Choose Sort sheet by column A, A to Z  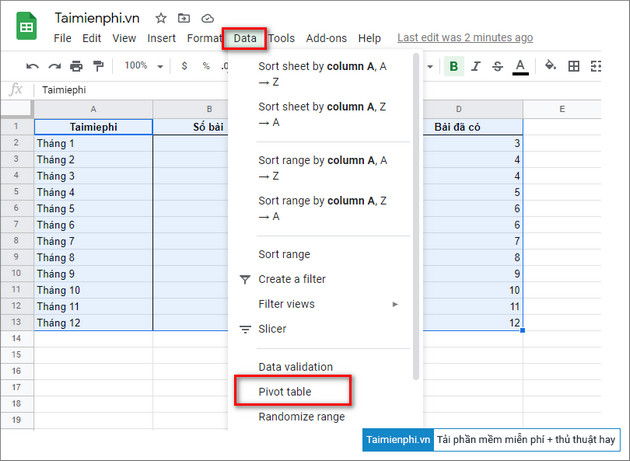(325, 74)
